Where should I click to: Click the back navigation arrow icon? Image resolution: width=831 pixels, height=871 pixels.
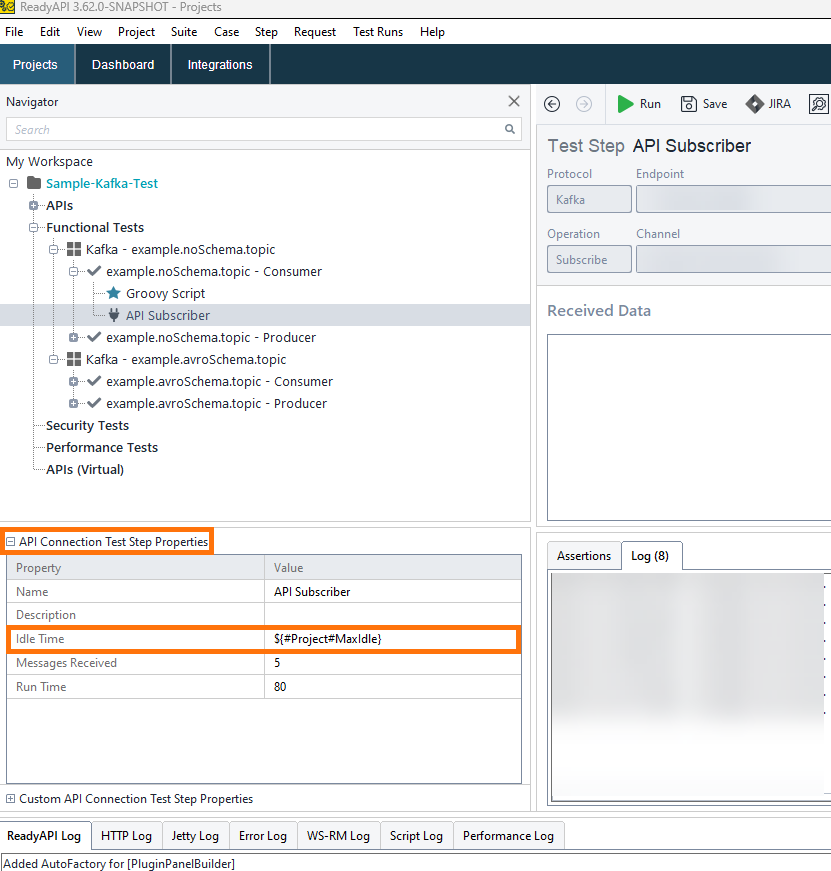click(552, 104)
